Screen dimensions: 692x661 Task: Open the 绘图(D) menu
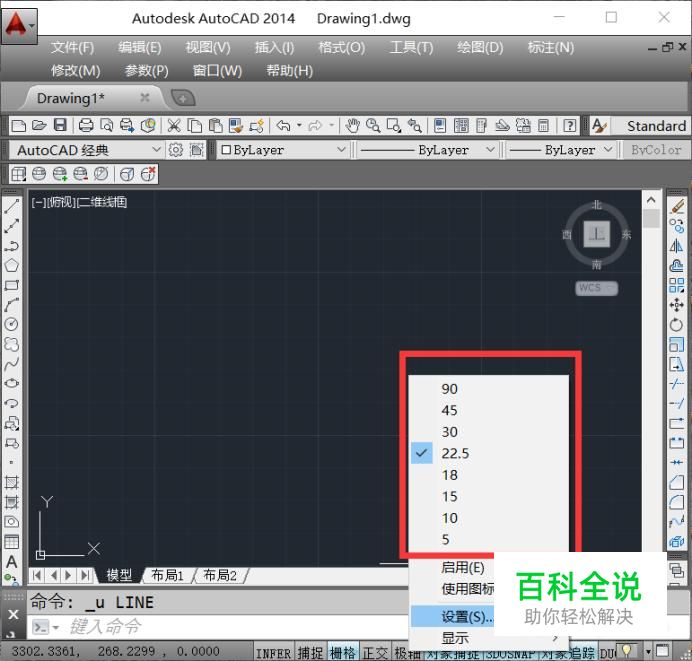(480, 47)
